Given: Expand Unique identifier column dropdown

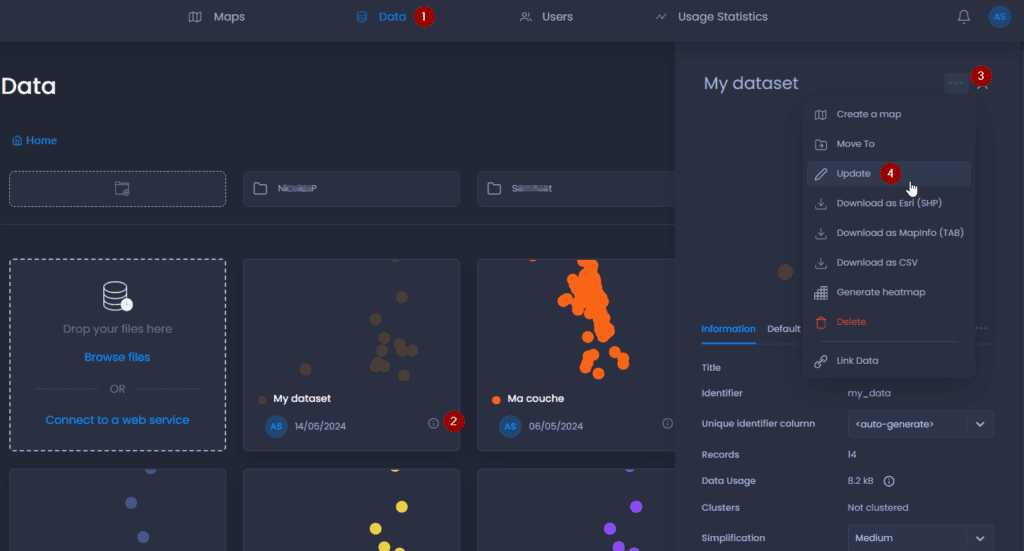Looking at the screenshot, I should [920, 424].
